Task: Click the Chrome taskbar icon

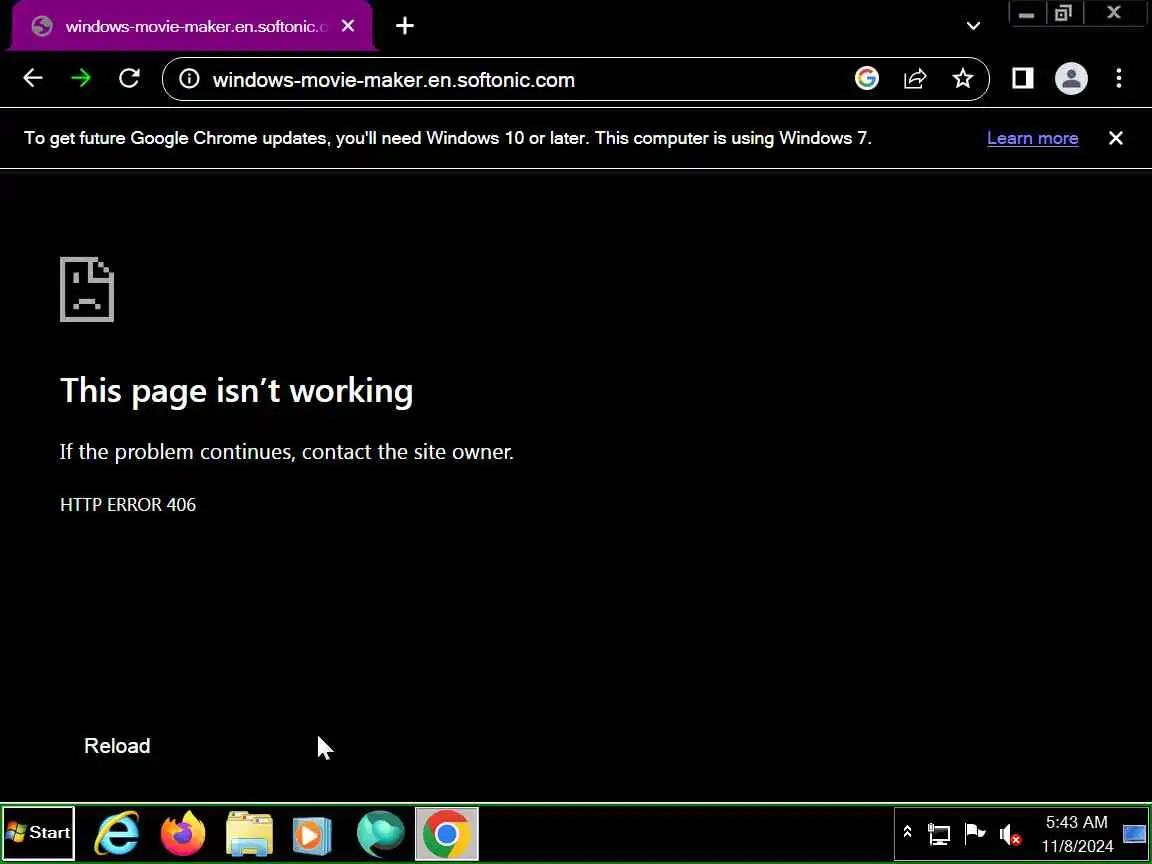Action: (447, 833)
